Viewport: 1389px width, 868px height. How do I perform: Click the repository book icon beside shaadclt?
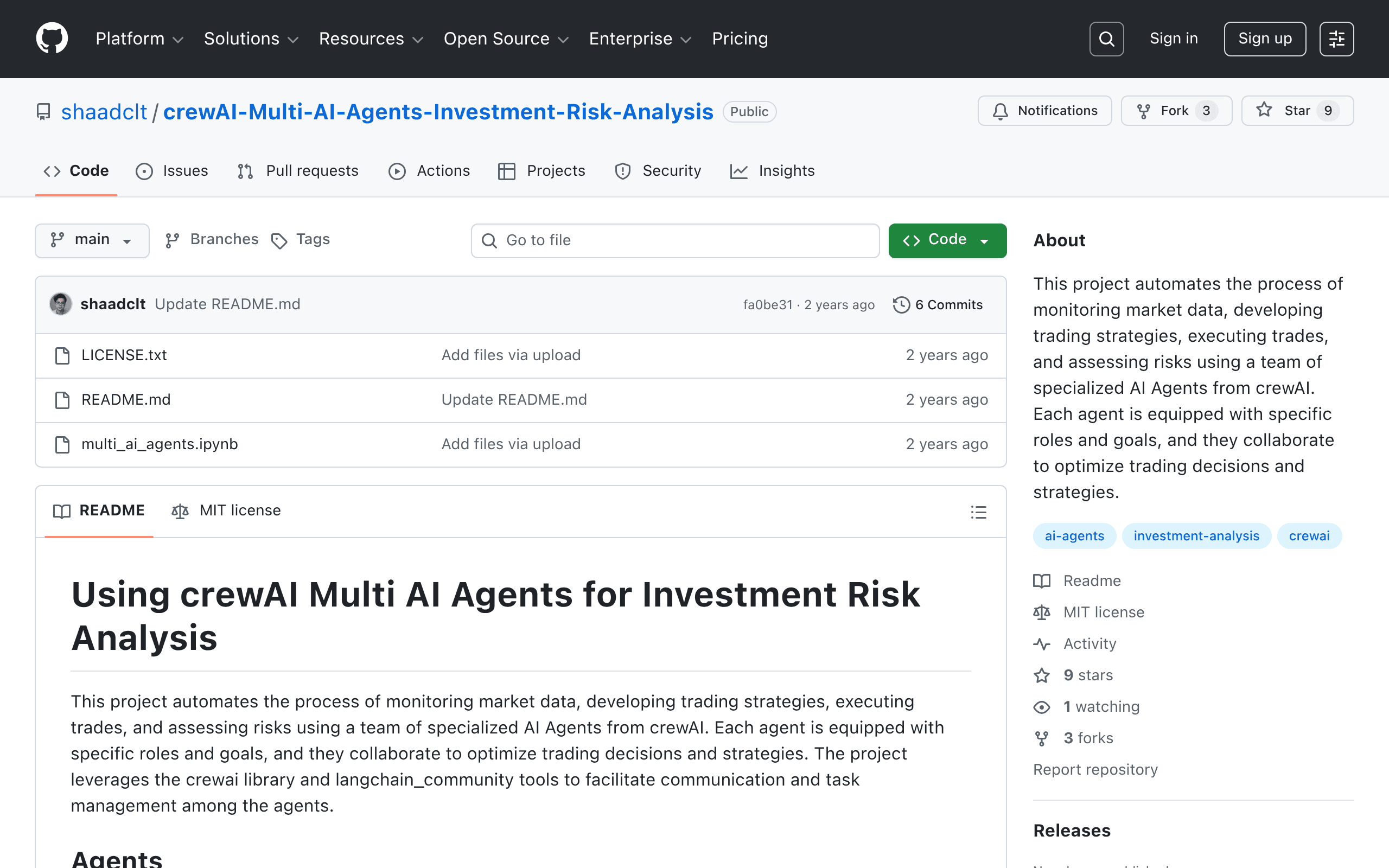coord(43,111)
